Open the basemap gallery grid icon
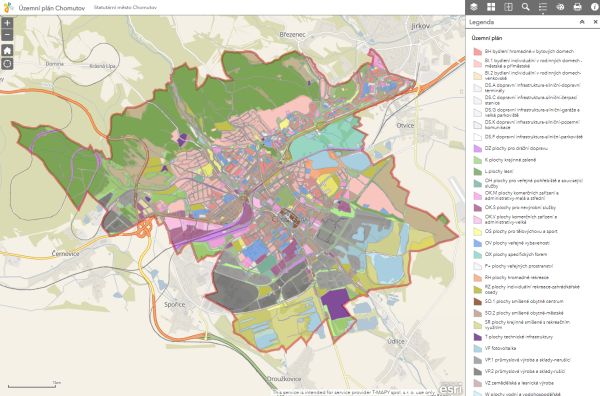600x396 pixels. tap(491, 7)
